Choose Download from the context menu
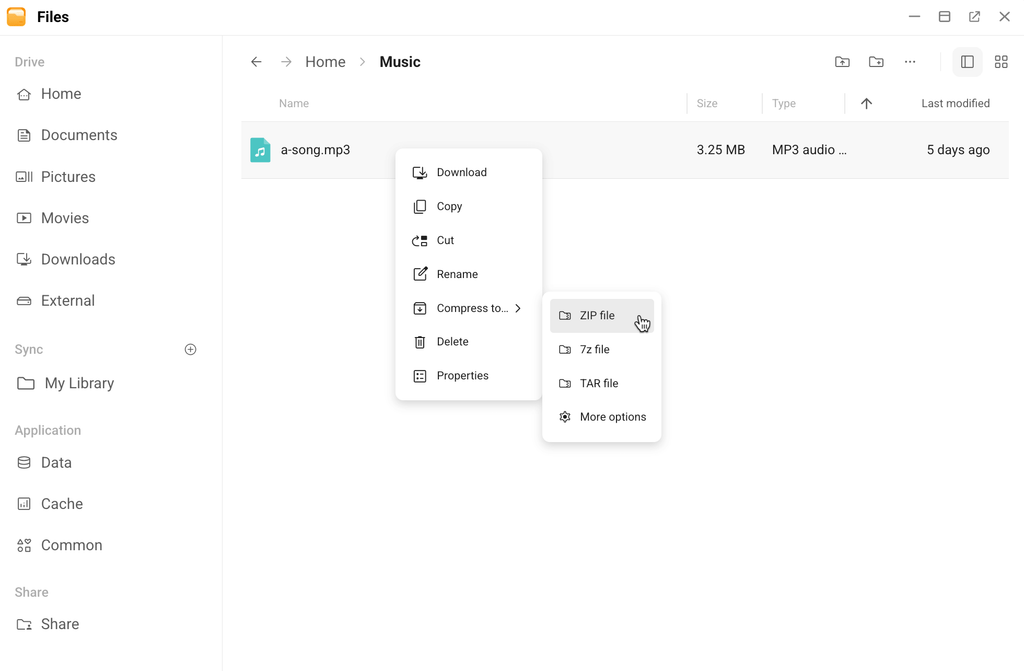1024x671 pixels. tap(468, 172)
